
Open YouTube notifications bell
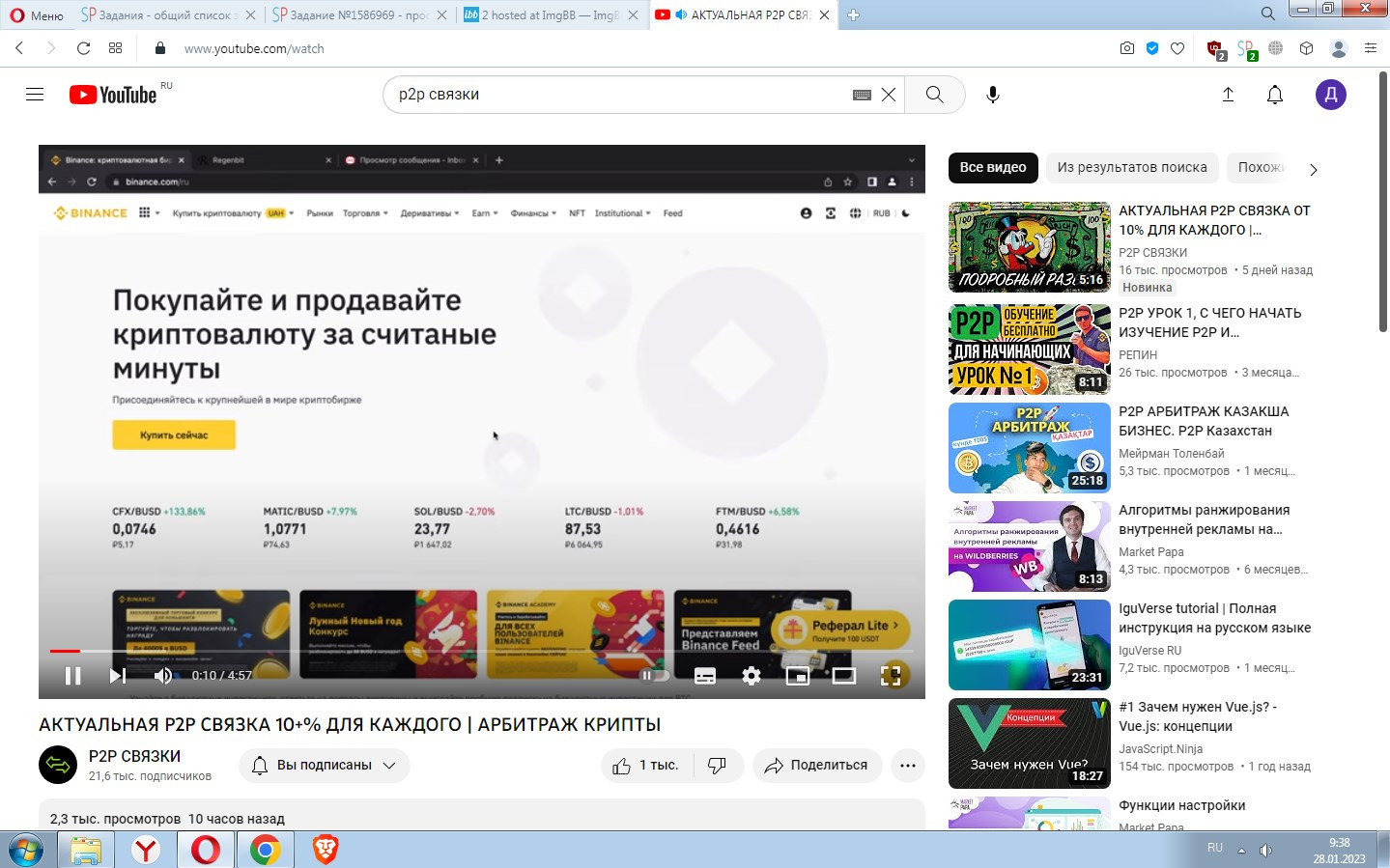point(1275,95)
